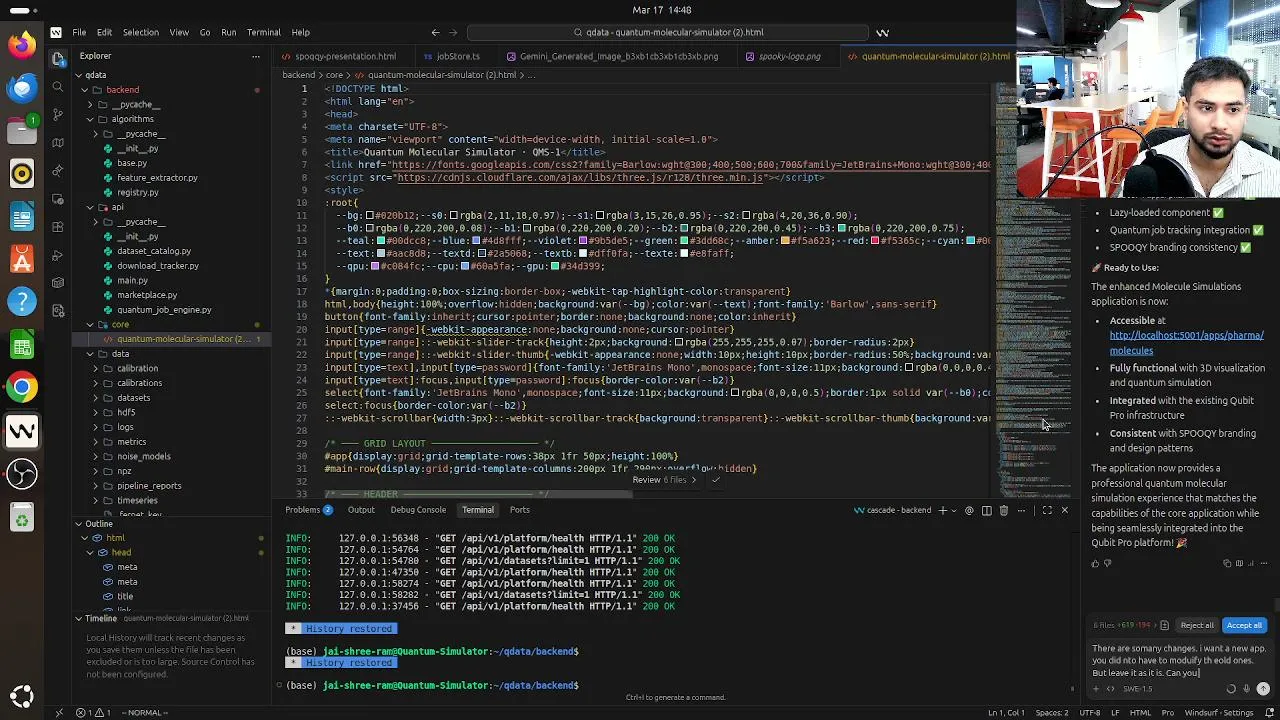
Task: Open the Google Fonts URL in code
Action: point(690,164)
